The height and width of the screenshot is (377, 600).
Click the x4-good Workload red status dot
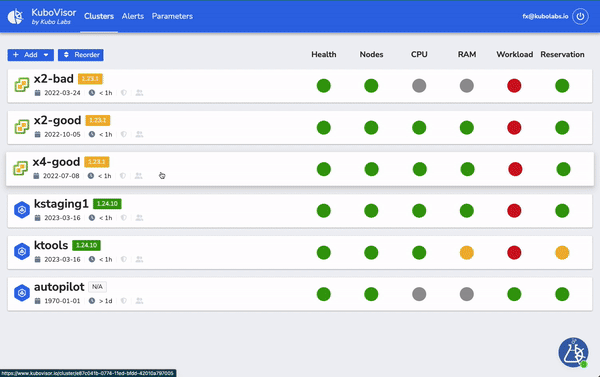pyautogui.click(x=515, y=169)
